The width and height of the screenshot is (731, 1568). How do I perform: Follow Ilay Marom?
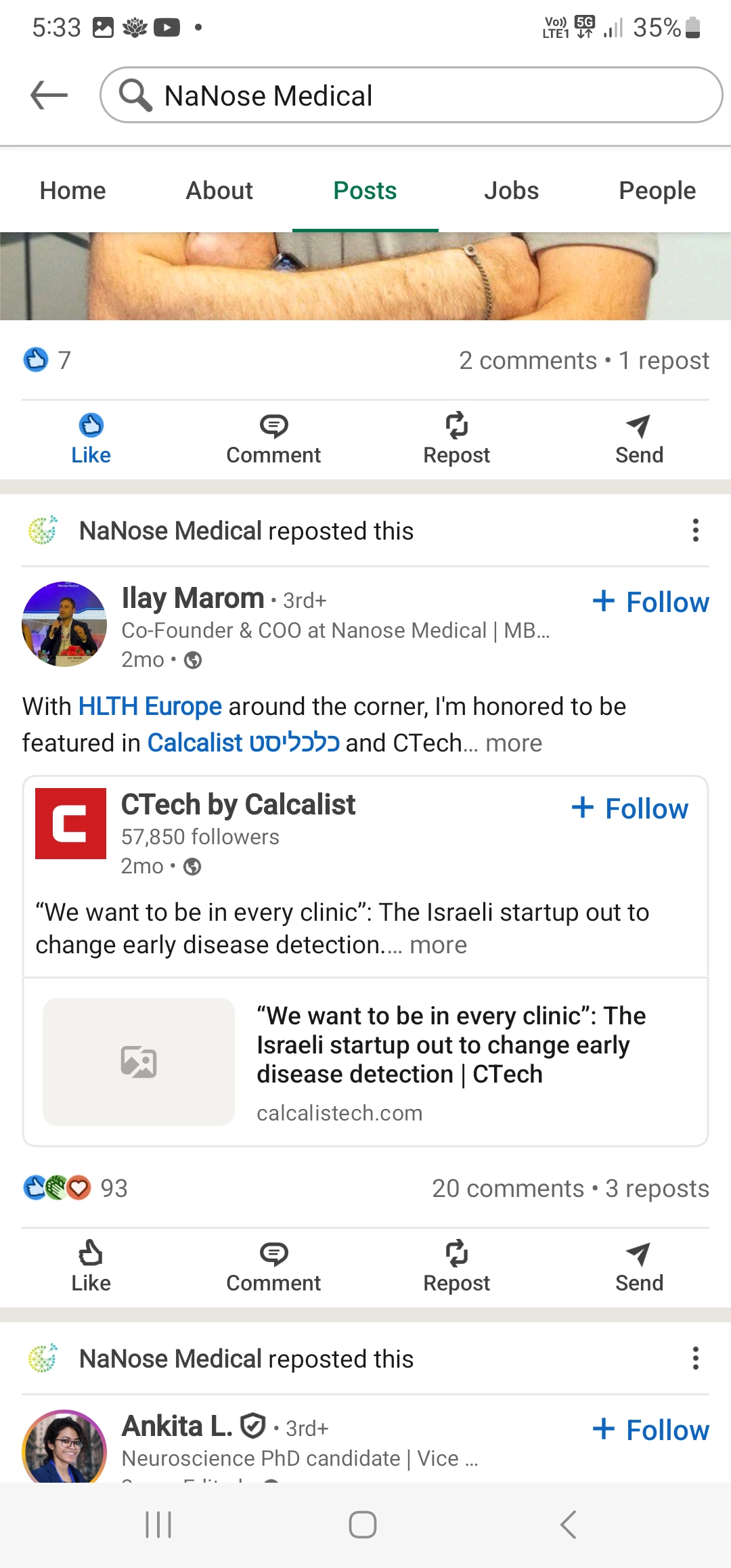tap(651, 602)
